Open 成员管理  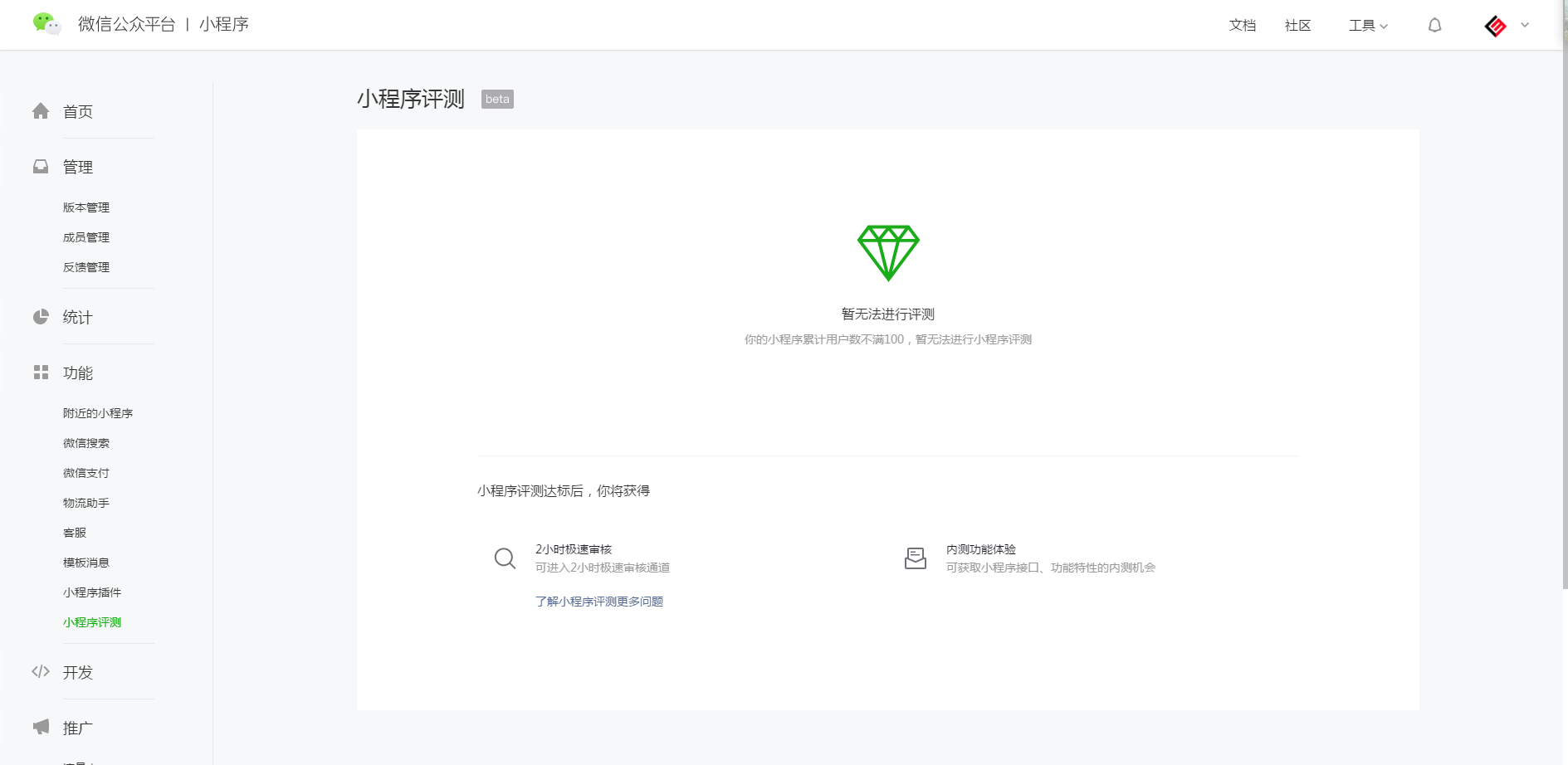(86, 237)
